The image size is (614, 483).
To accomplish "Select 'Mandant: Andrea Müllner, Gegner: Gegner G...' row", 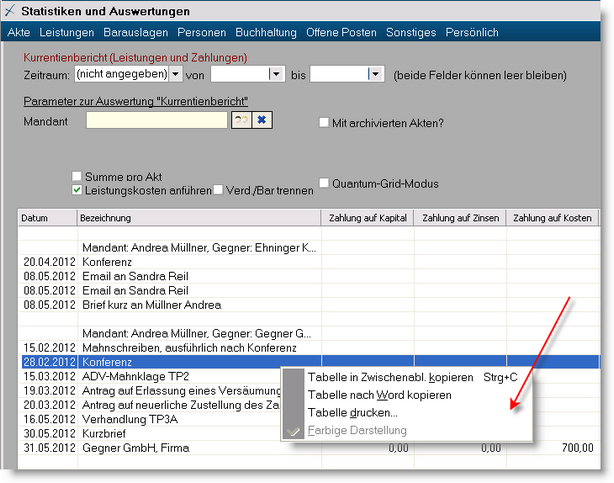I will click(x=309, y=333).
